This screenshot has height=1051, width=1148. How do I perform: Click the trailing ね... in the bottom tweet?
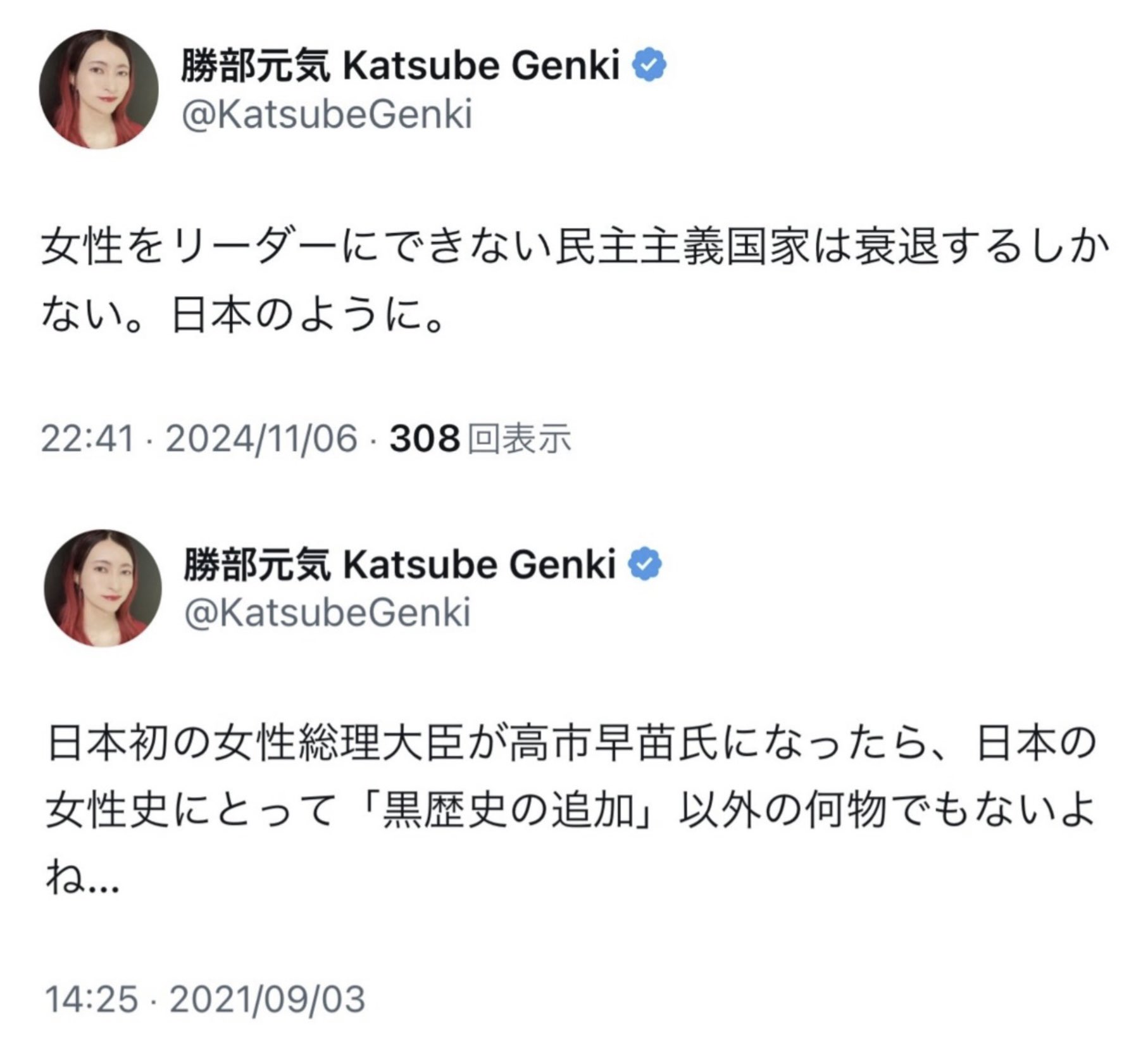pos(82,880)
